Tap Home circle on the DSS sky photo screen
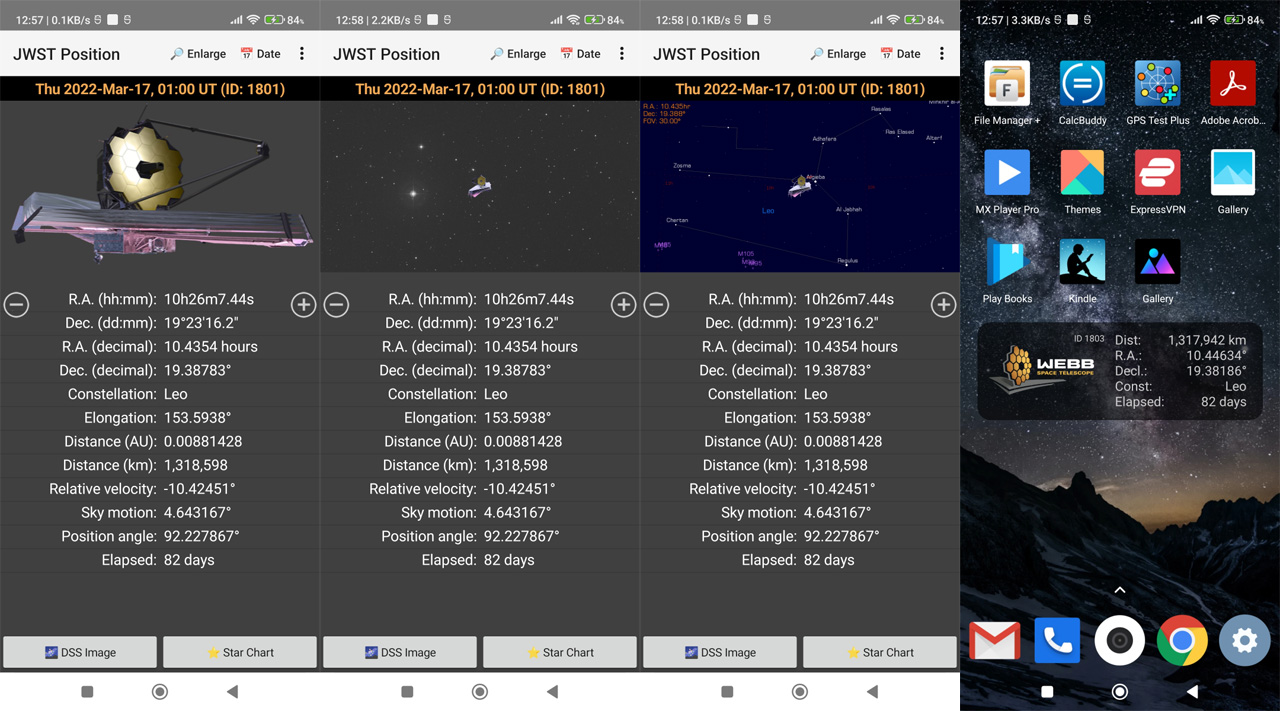 coord(480,691)
